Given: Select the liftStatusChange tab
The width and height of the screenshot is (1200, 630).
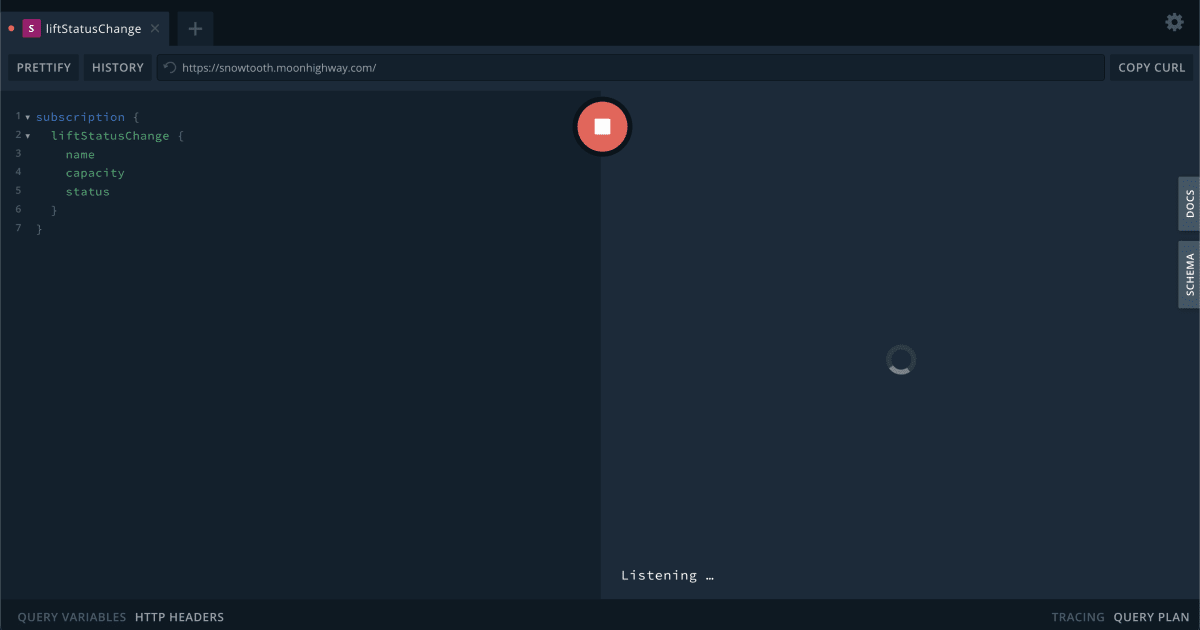Looking at the screenshot, I should tap(85, 28).
